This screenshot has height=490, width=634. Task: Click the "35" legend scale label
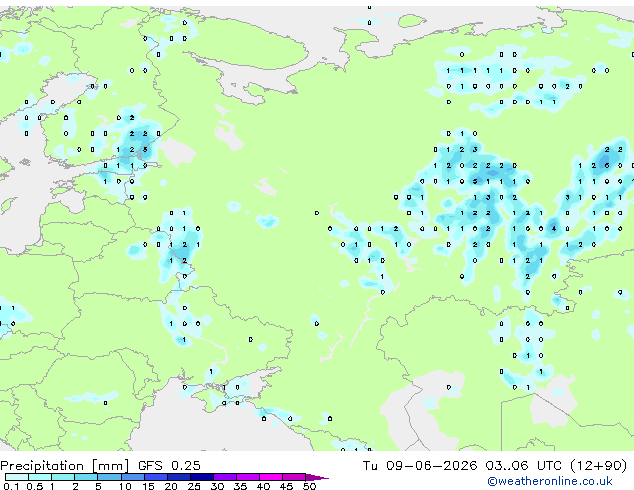pyautogui.click(x=240, y=486)
